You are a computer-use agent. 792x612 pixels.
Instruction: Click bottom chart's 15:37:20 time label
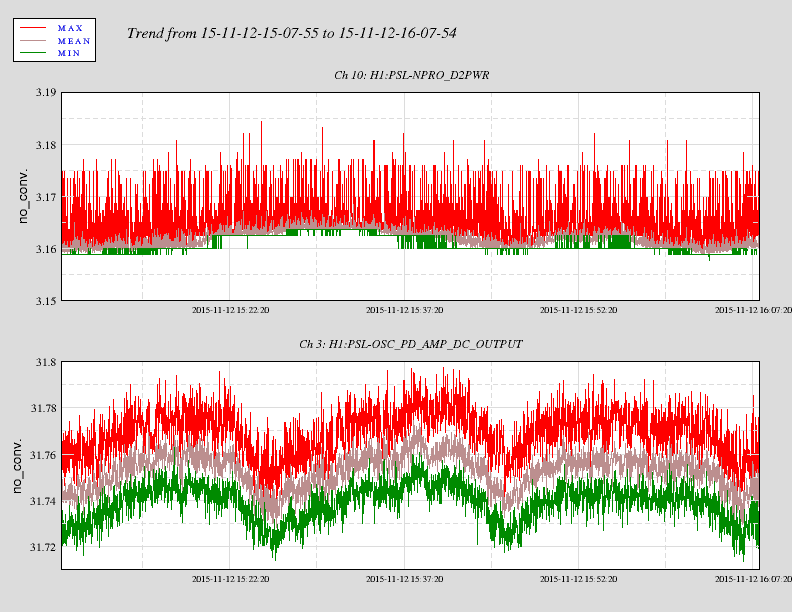point(405,579)
